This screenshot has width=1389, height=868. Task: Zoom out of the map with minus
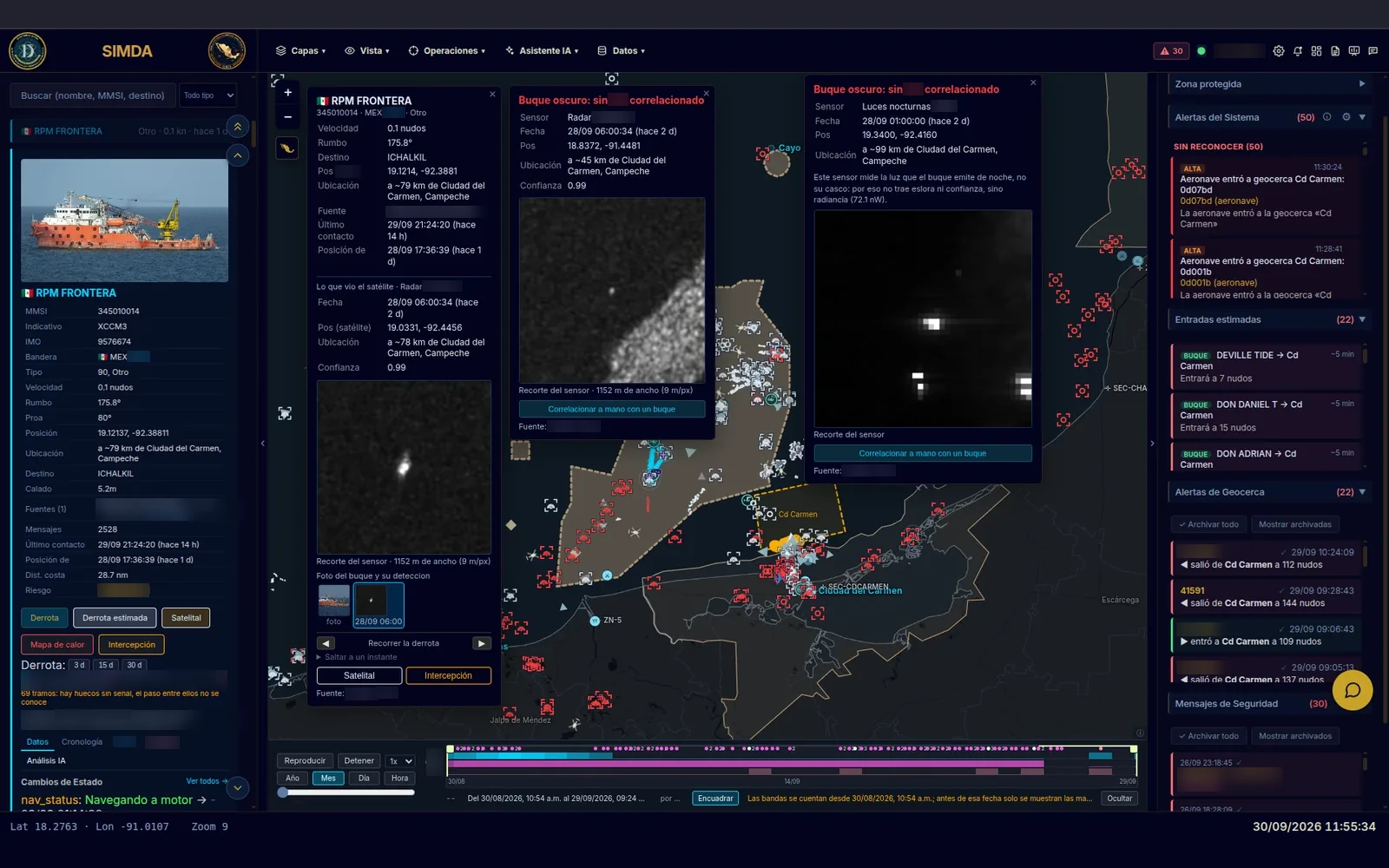click(287, 117)
